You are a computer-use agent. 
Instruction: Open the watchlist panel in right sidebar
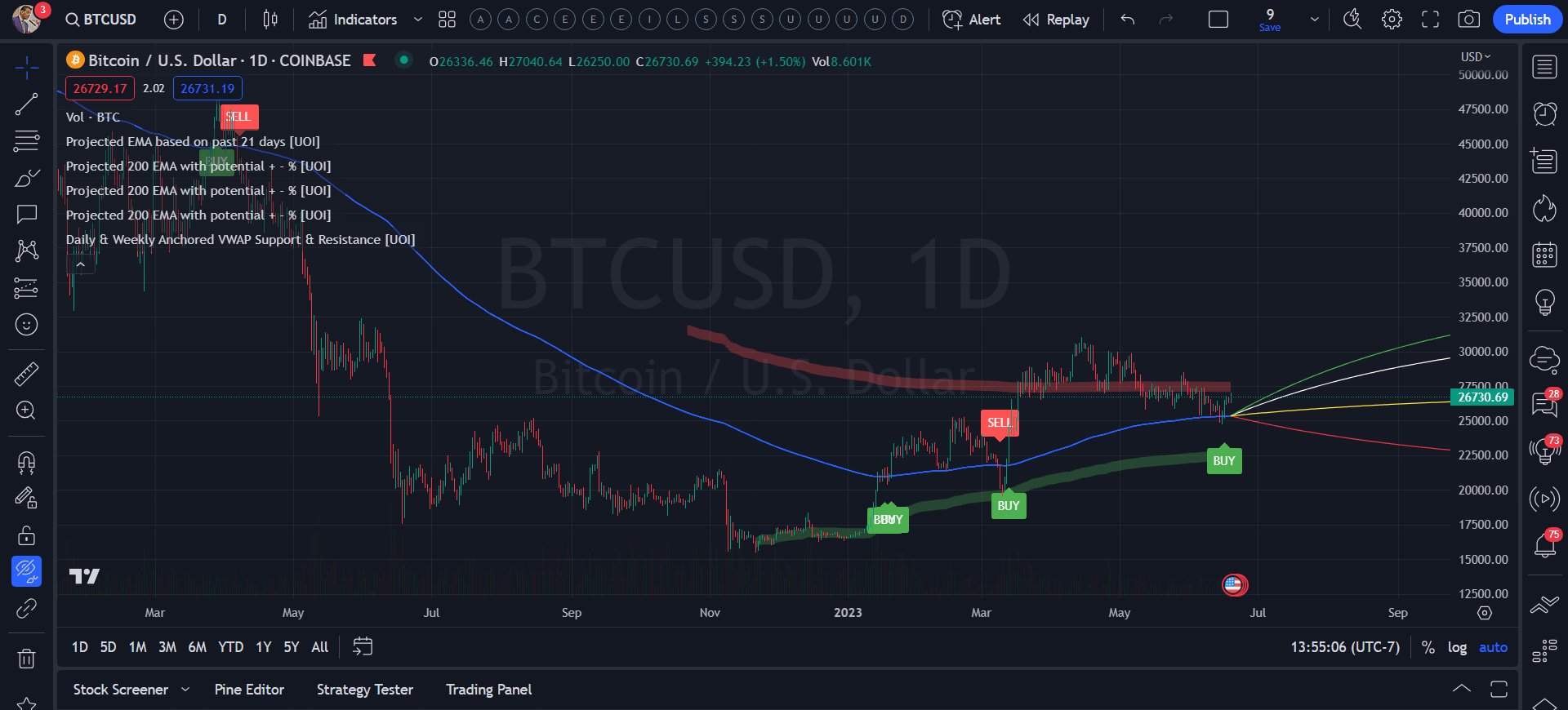click(1544, 68)
